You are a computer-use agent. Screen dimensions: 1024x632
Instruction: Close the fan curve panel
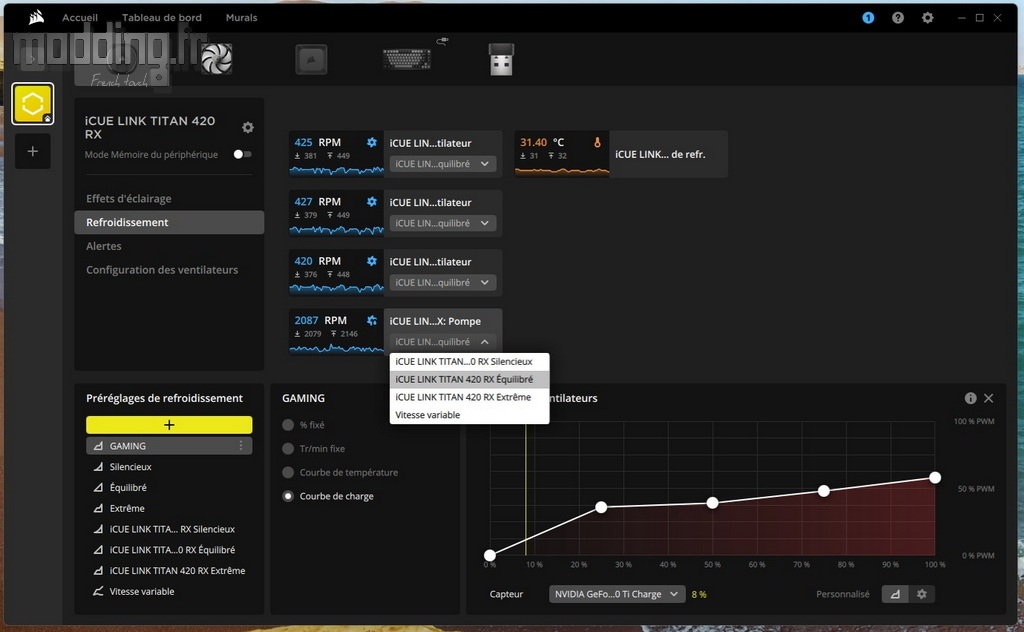(989, 398)
